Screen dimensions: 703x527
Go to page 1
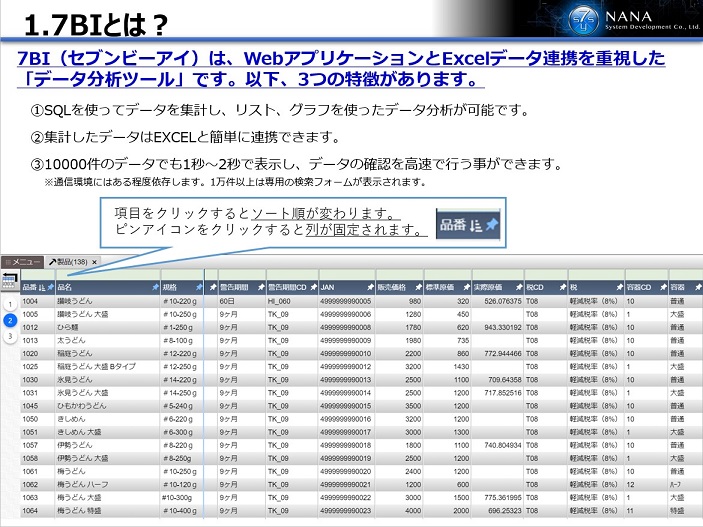tap(10, 305)
